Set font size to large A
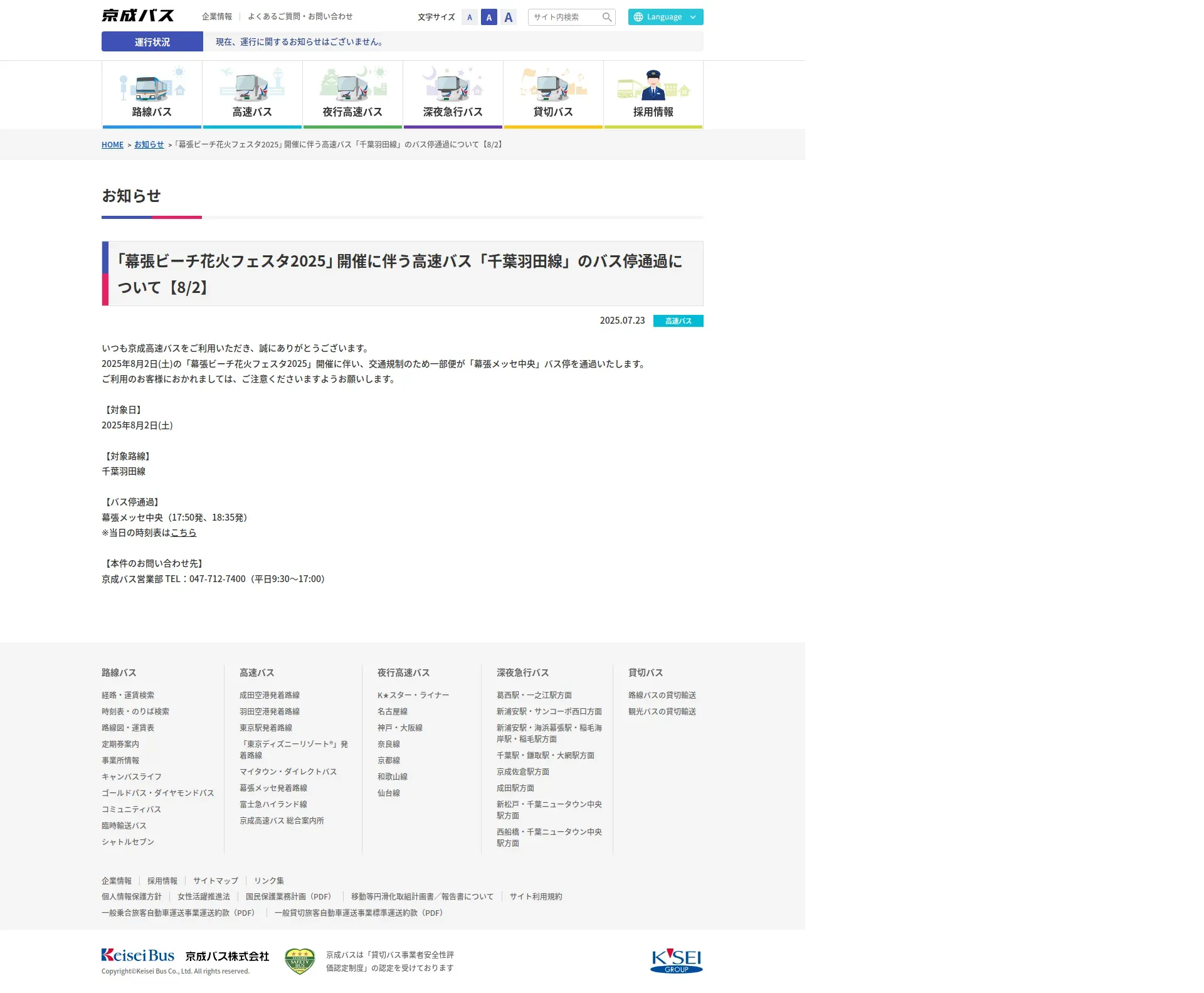This screenshot has height=993, width=1204. 509,17
